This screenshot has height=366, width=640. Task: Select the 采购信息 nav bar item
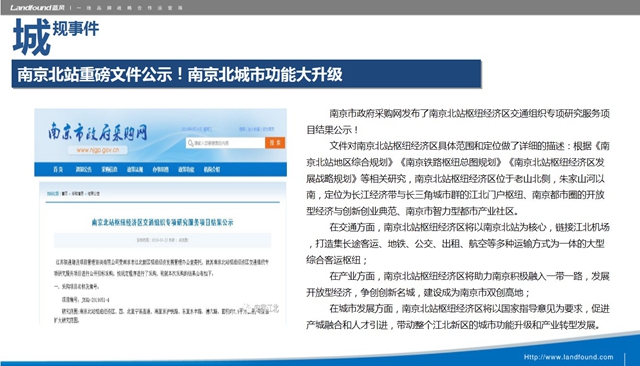109,169
